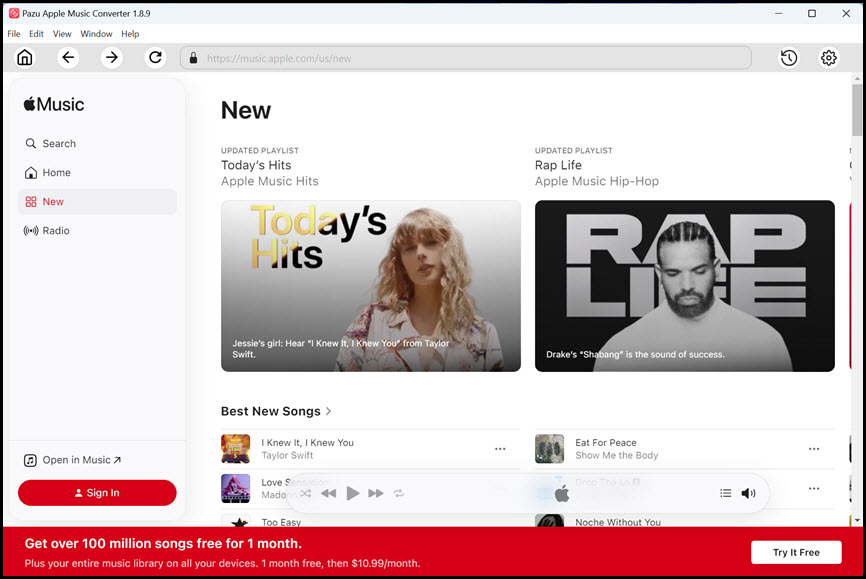Click the Best New Songs heading link
866x579 pixels.
click(271, 411)
